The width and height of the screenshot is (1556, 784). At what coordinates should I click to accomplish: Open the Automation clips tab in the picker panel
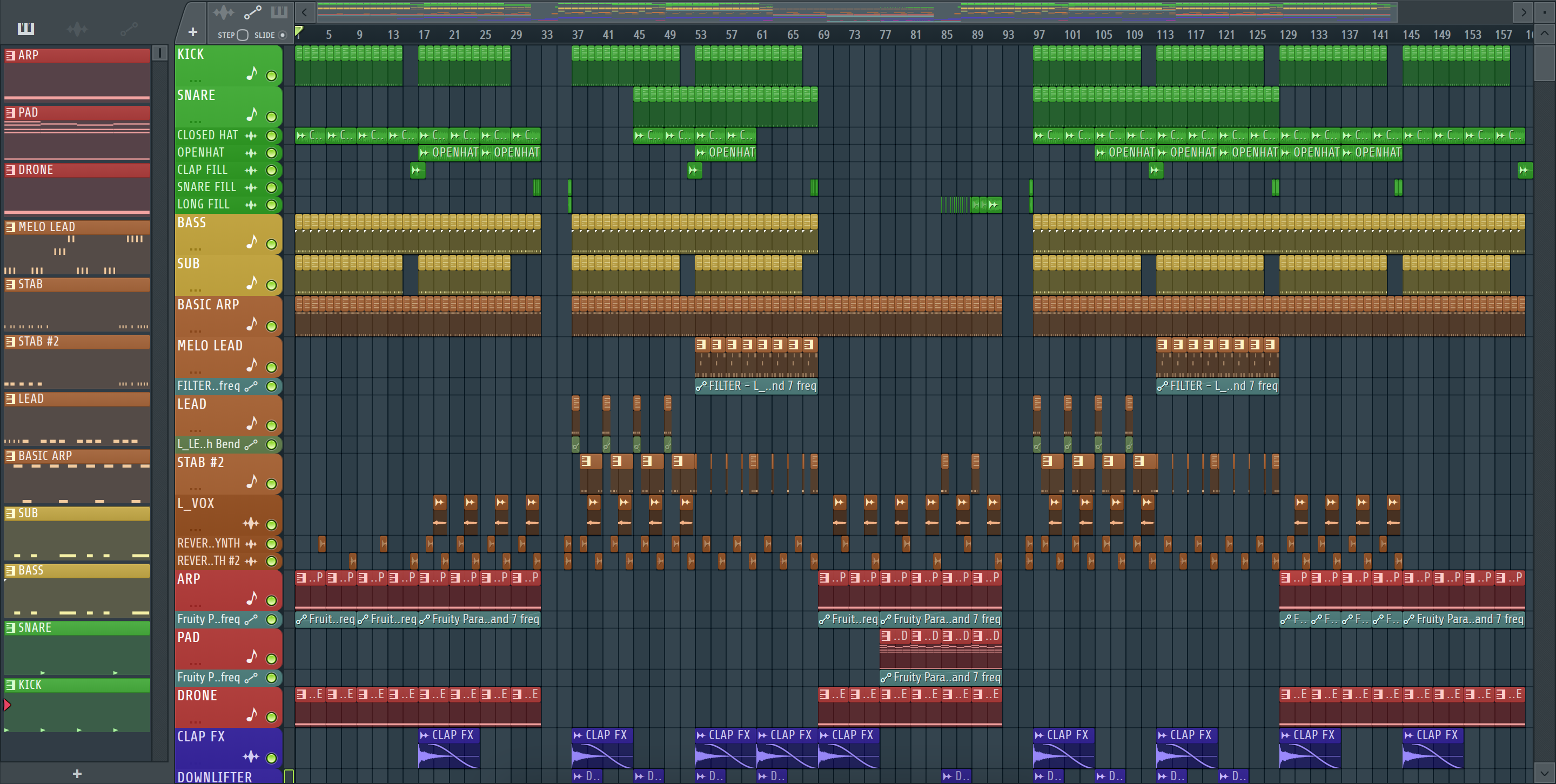(x=129, y=29)
